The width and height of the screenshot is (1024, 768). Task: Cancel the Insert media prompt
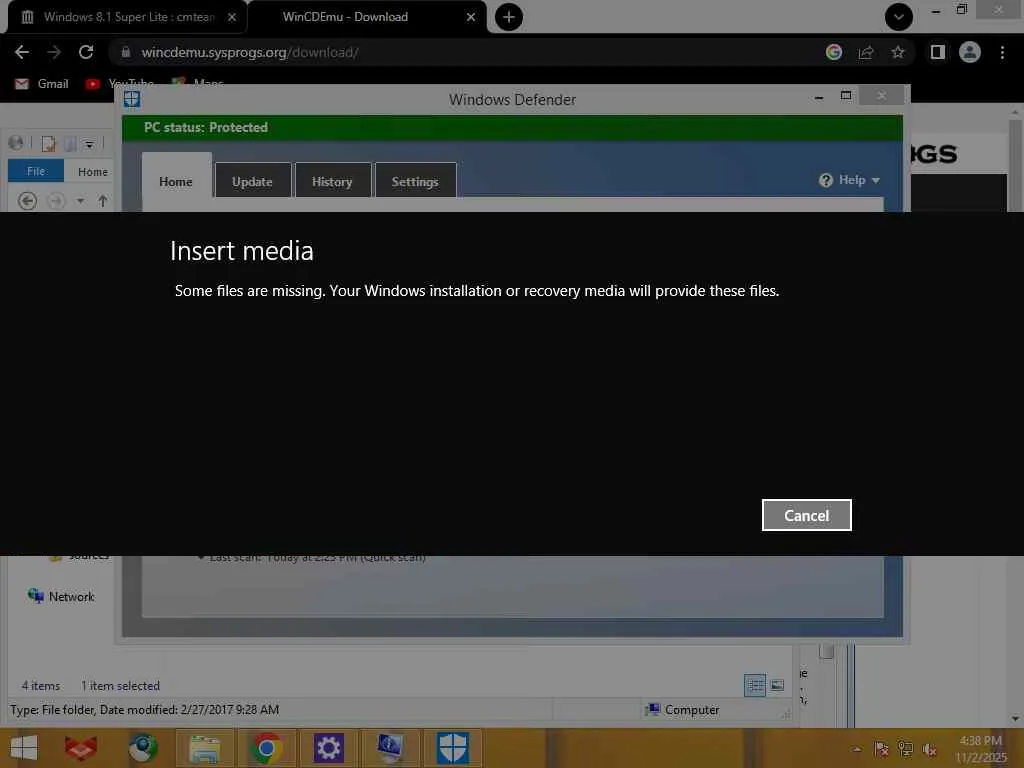(x=807, y=515)
